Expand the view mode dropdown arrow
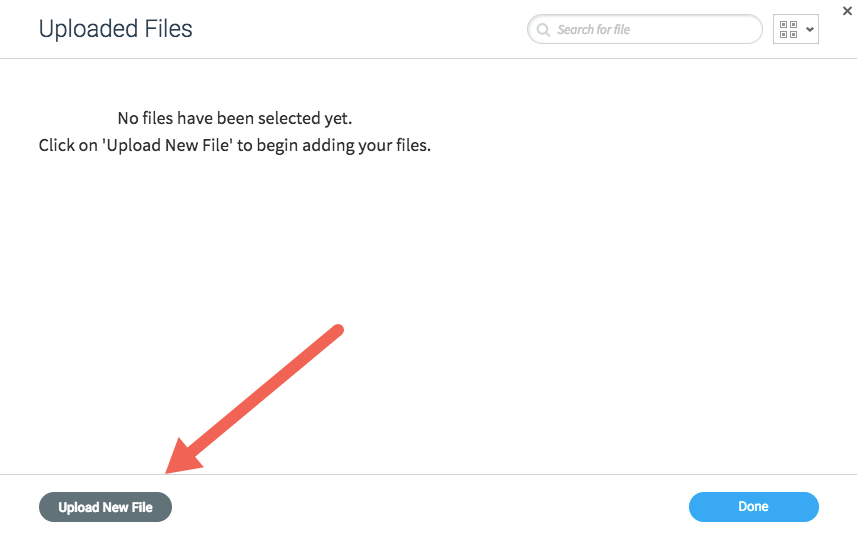857x538 pixels. tap(810, 30)
